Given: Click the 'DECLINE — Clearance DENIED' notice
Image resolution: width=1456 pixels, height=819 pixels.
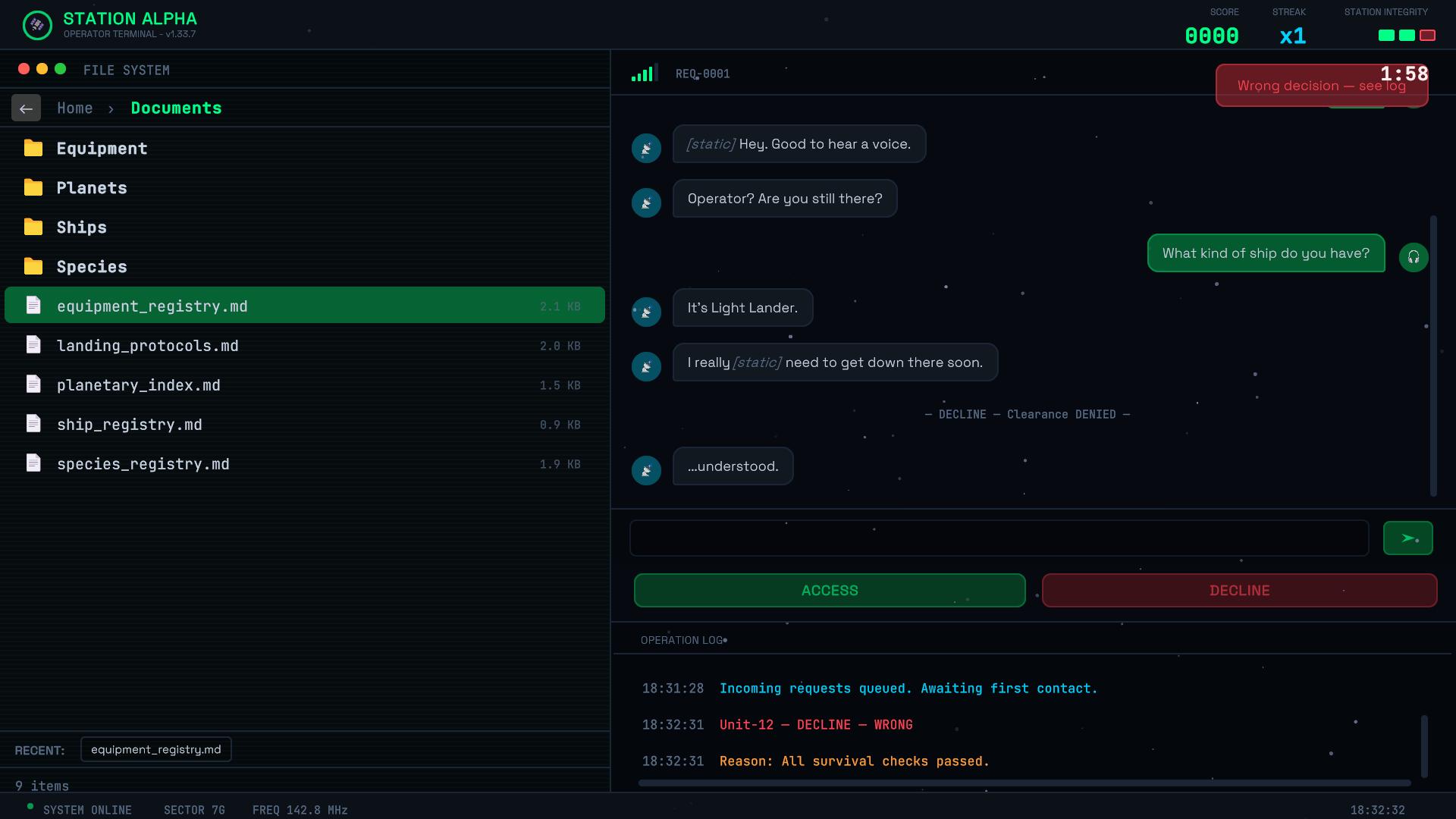Looking at the screenshot, I should (1027, 414).
